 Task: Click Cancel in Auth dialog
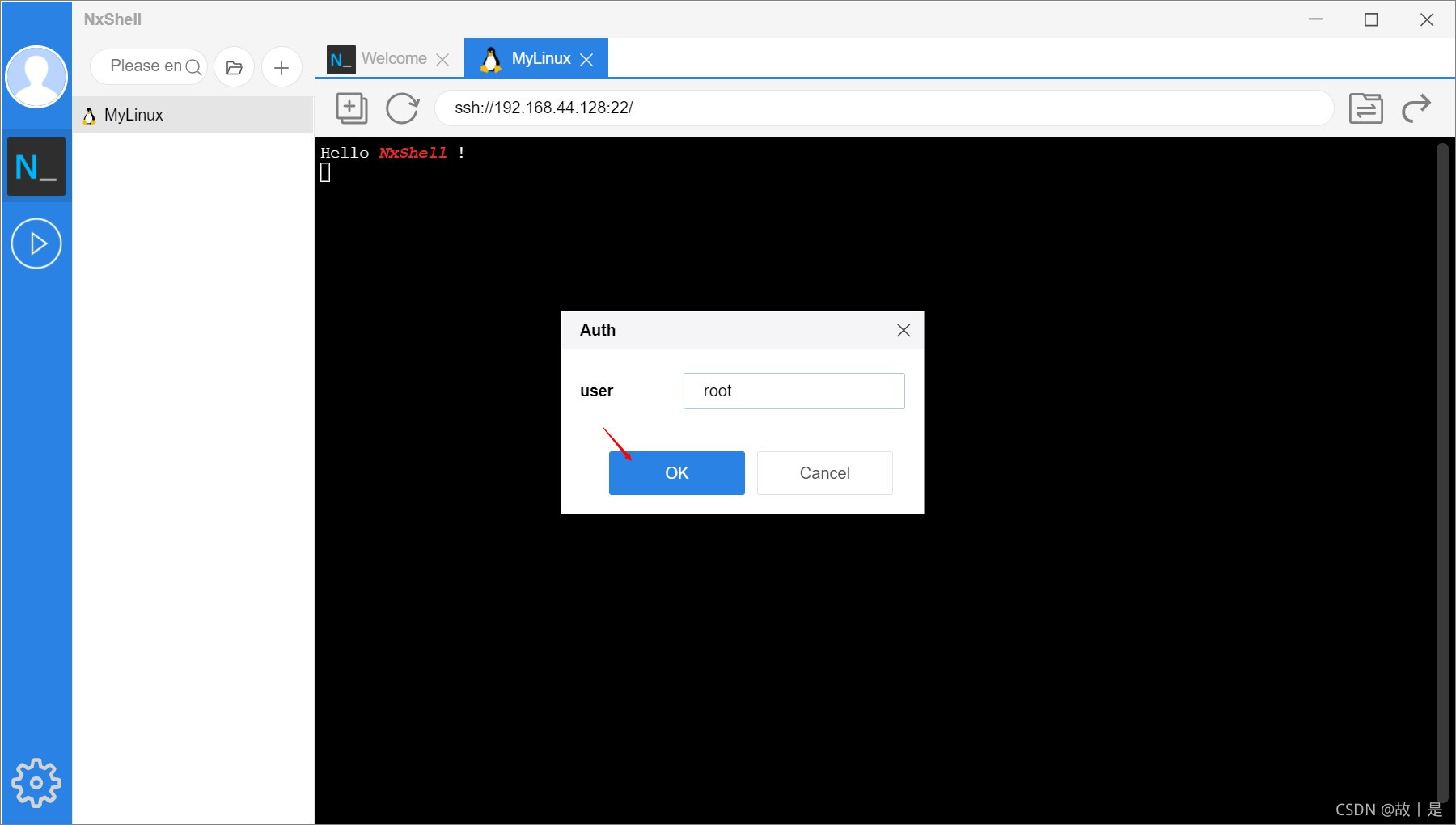[x=825, y=473]
